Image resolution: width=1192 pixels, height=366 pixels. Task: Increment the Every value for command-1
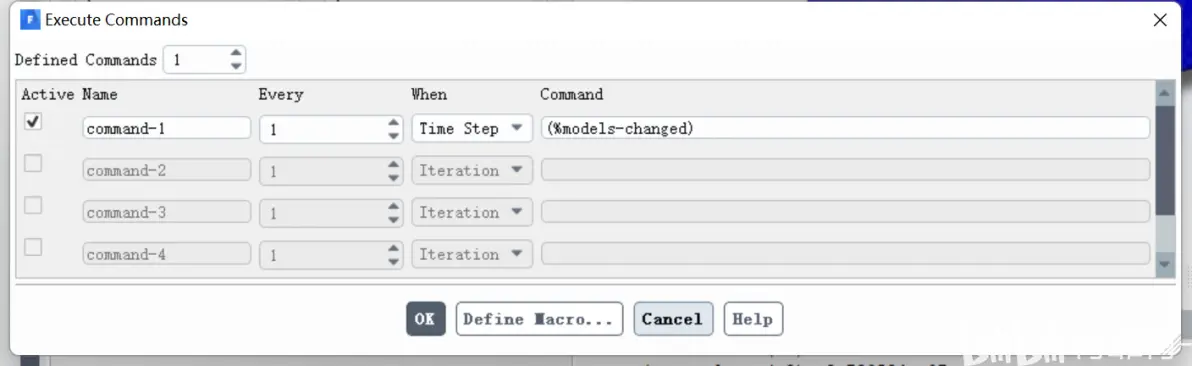click(x=393, y=123)
